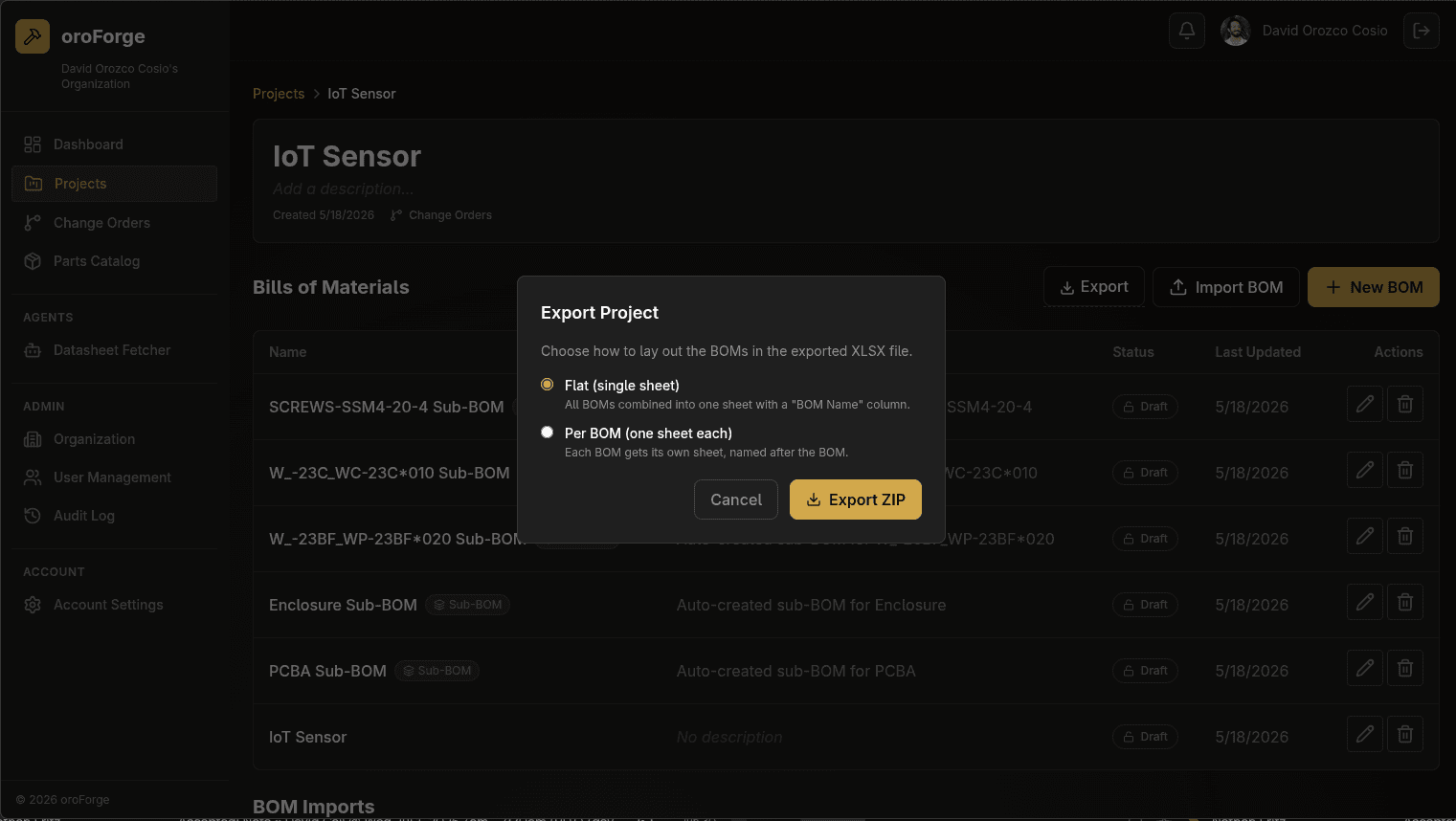This screenshot has height=821, width=1456.
Task: Open Dashboard from the sidebar
Action: [x=115, y=144]
